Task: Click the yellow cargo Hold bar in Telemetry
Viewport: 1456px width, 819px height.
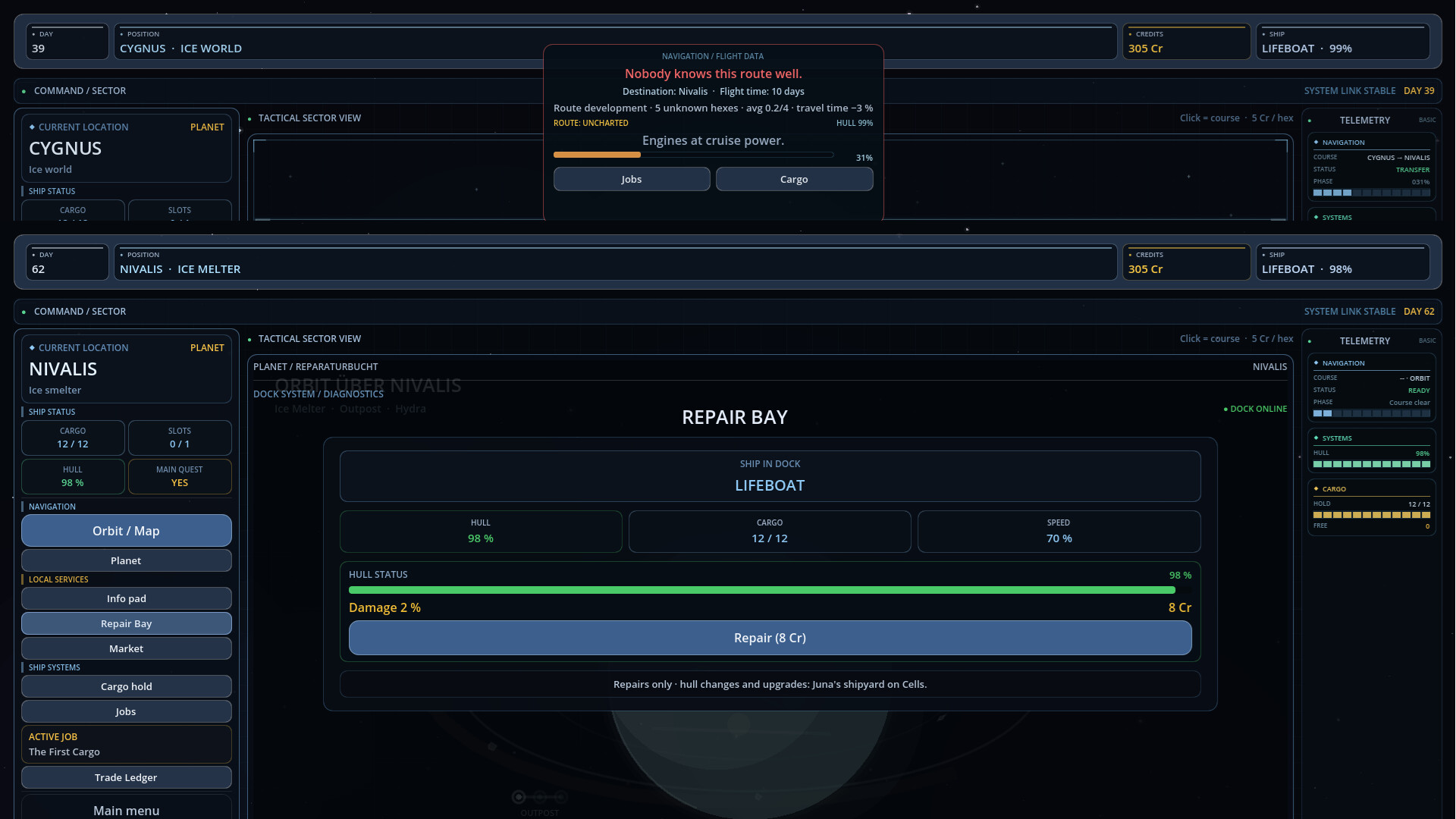Action: (x=1372, y=515)
